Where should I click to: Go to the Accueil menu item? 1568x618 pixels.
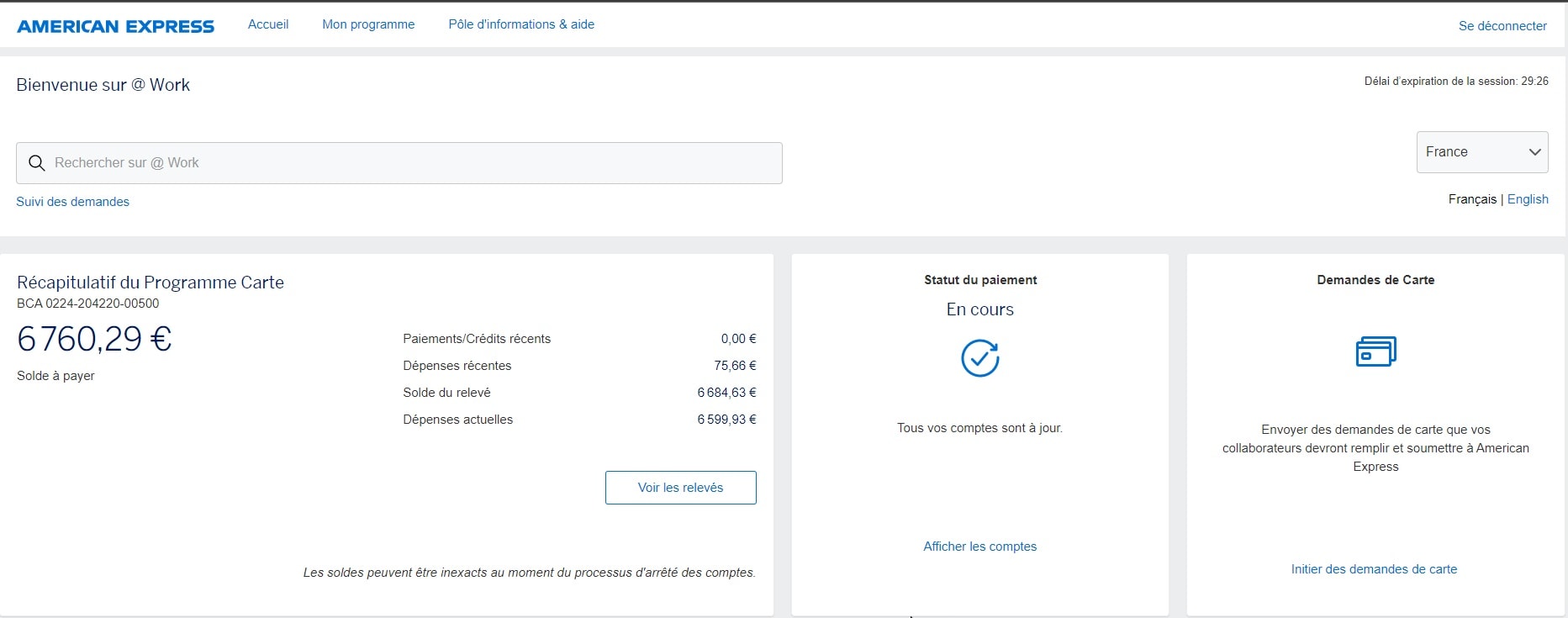point(268,24)
